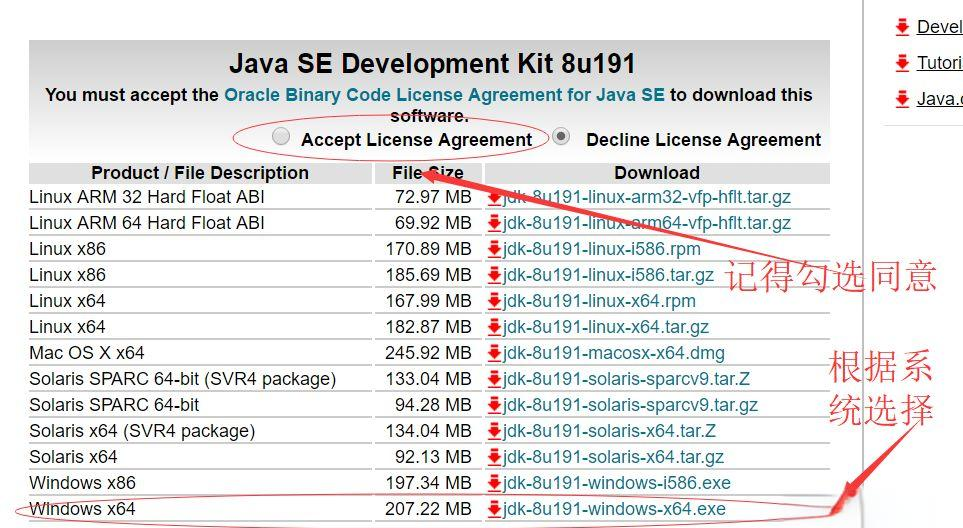The width and height of the screenshot is (963, 528).
Task: Click the 182.87 MB file size cell
Action: 428,327
